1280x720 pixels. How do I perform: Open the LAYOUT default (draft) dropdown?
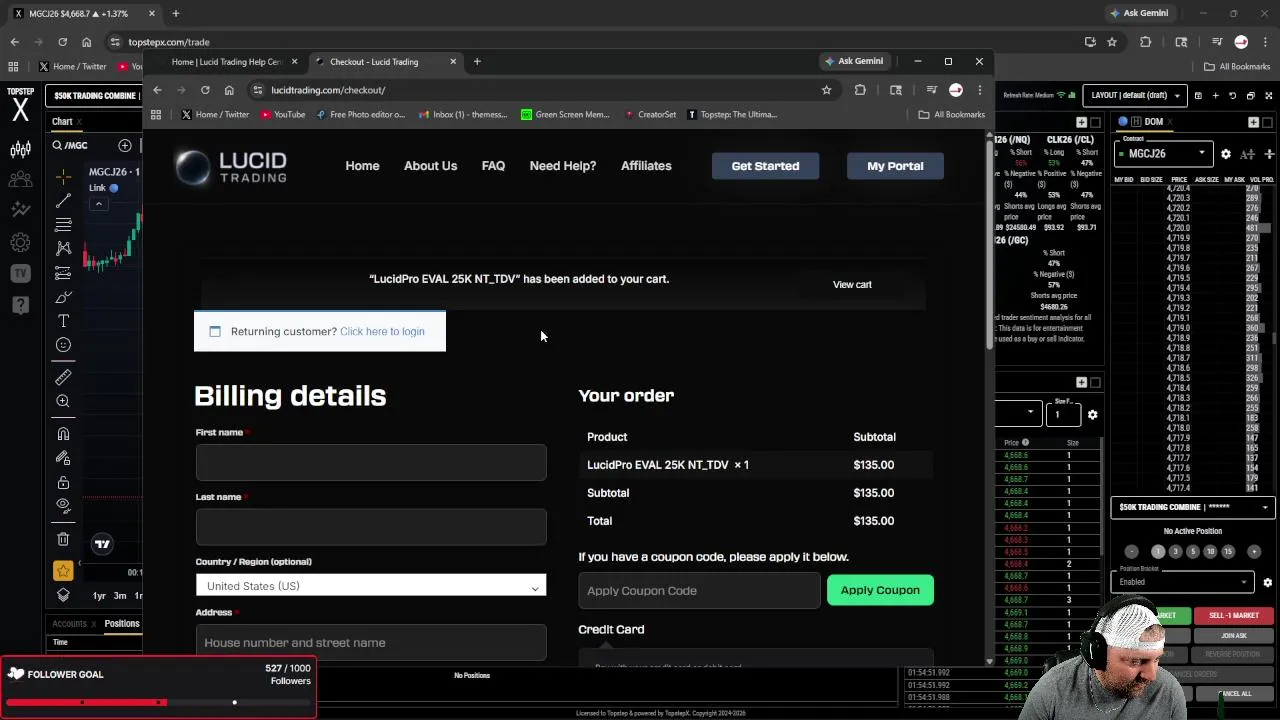coord(1135,96)
